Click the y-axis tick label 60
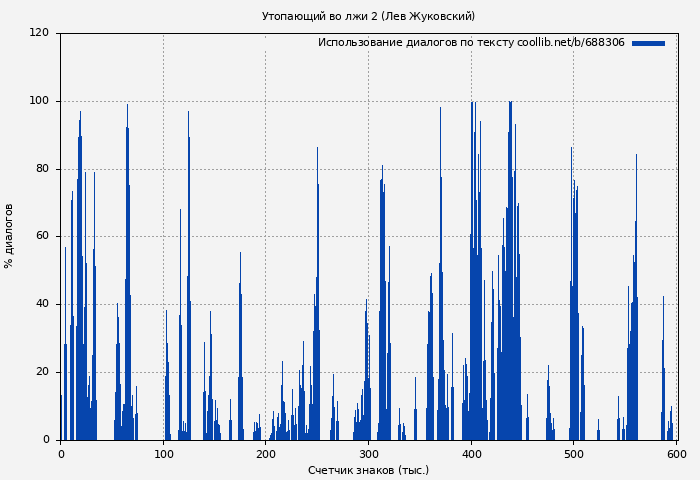Screen dimensions: 700x480 pyautogui.click(x=42, y=237)
